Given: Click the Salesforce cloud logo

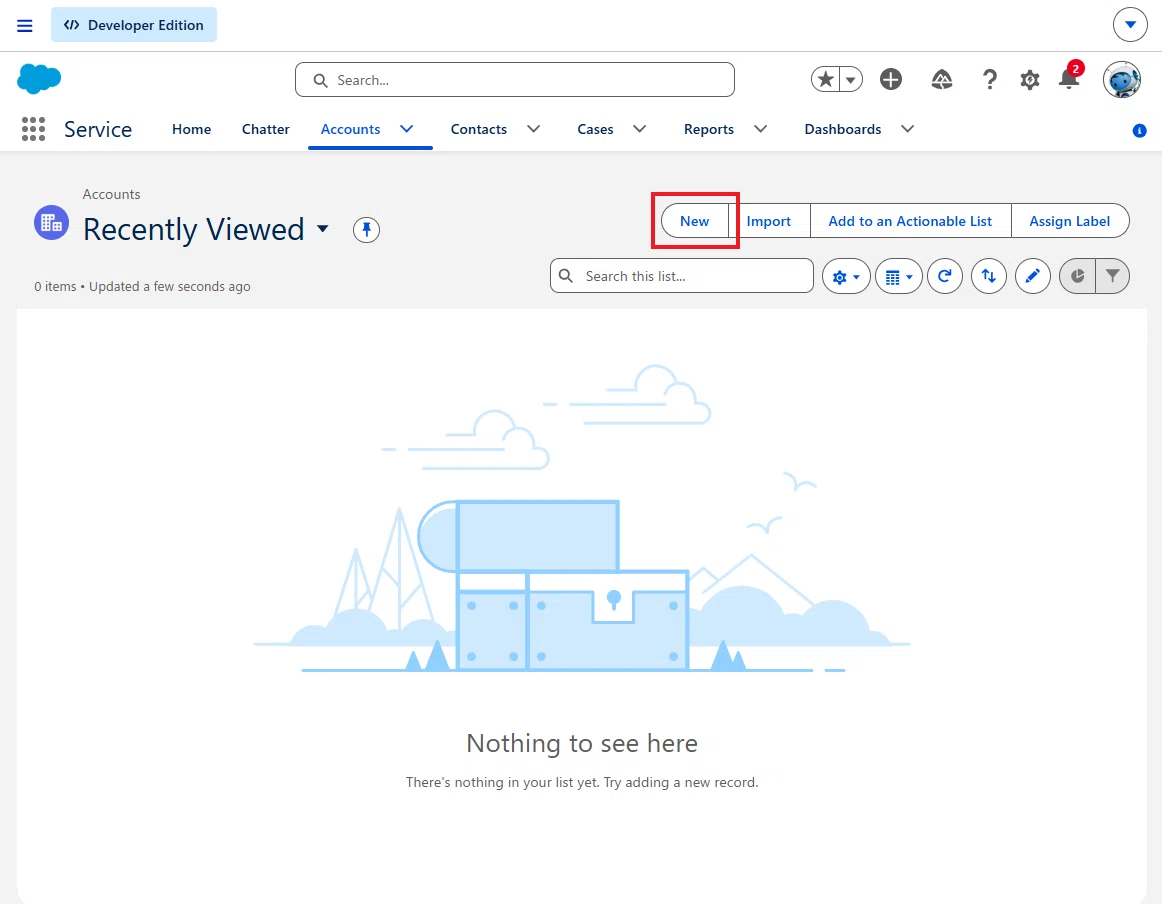Looking at the screenshot, I should click(x=39, y=79).
